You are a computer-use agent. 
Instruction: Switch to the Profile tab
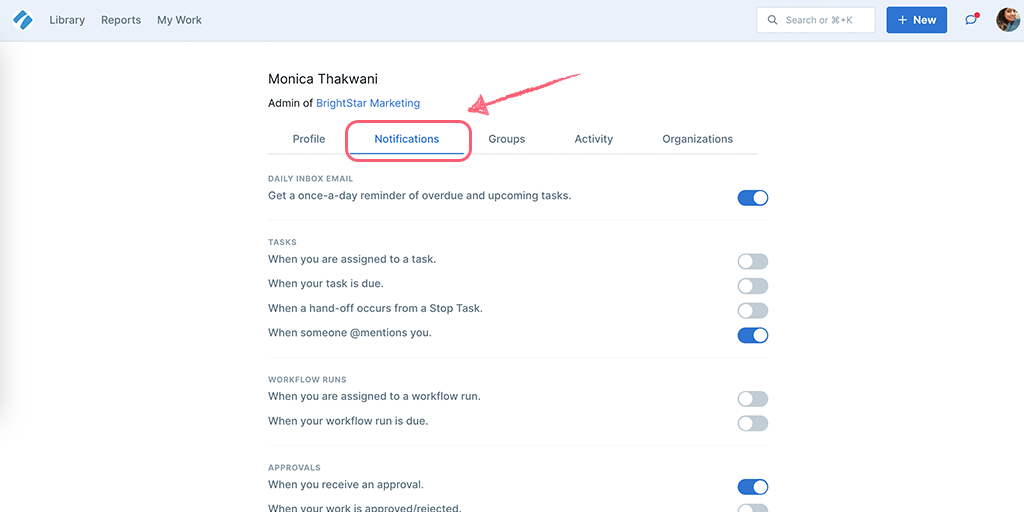point(309,139)
